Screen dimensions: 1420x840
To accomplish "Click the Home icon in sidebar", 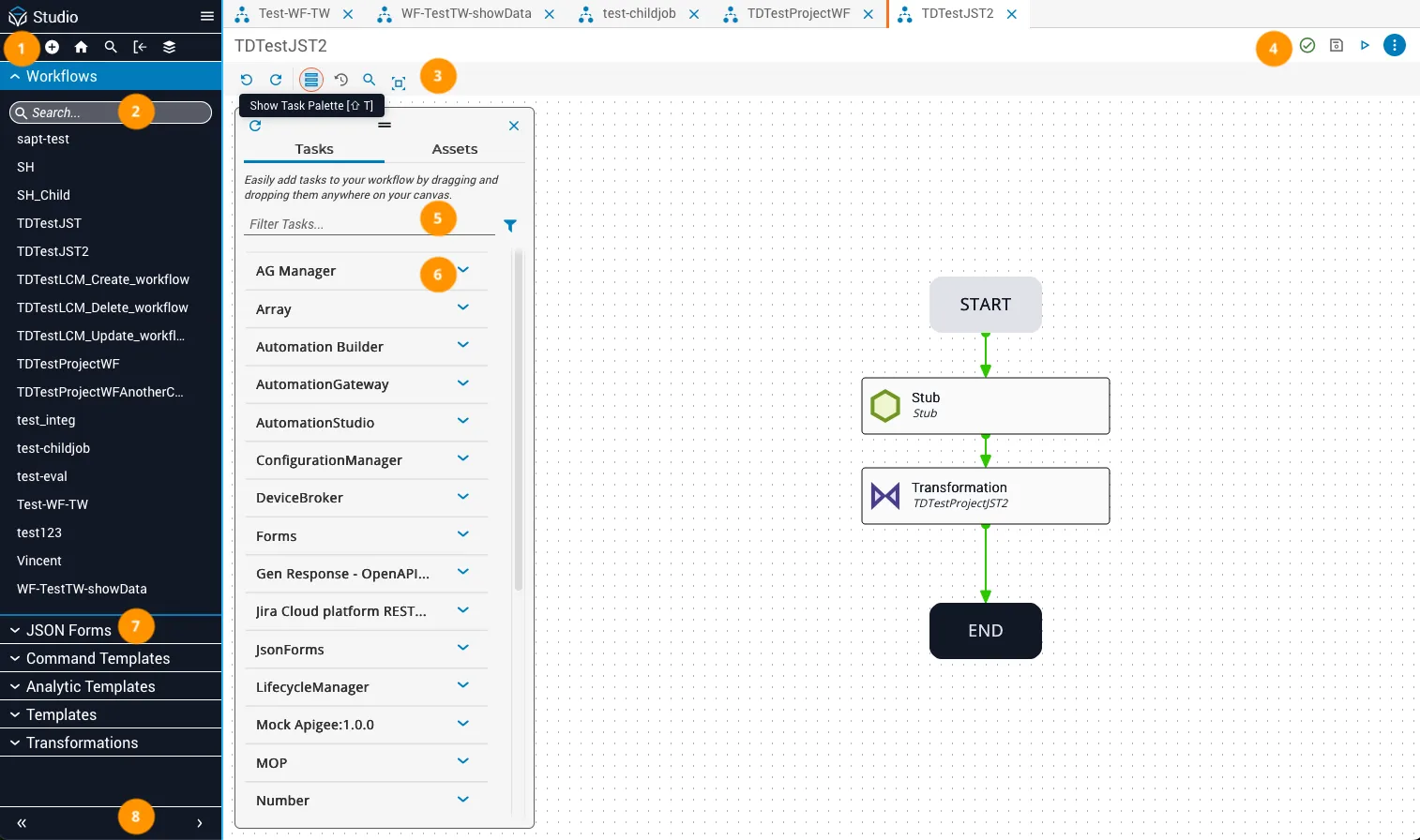I will point(82,47).
